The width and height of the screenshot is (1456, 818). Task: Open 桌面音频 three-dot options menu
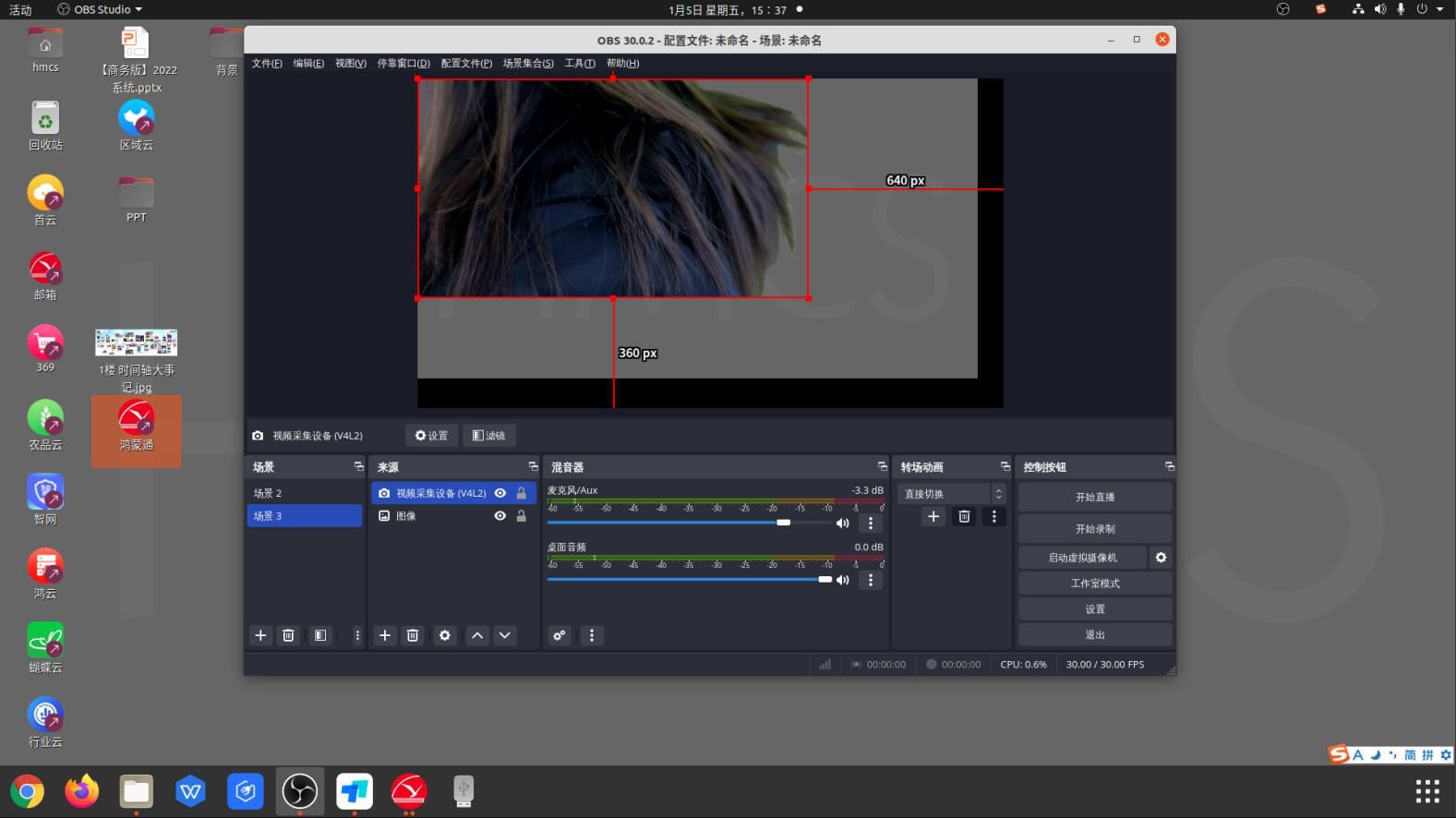point(871,581)
